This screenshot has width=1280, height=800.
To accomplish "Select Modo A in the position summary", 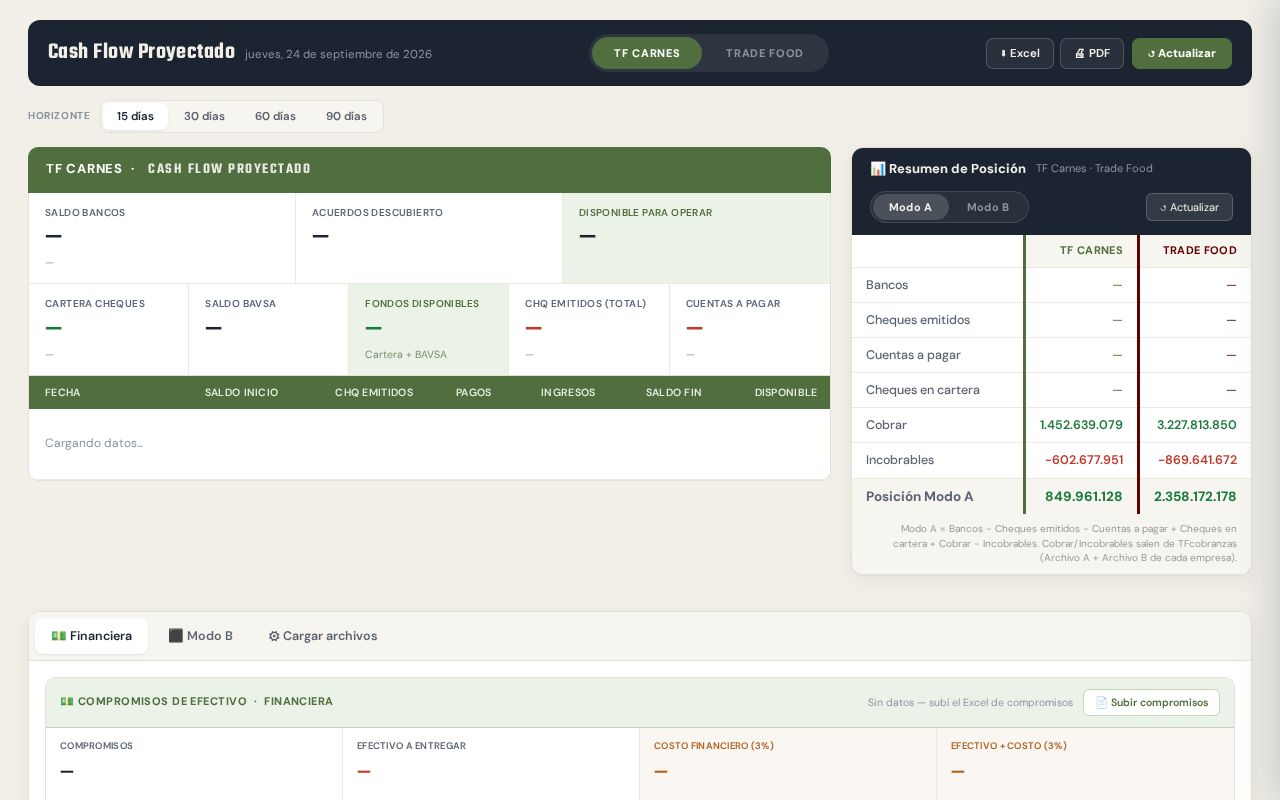I will [x=910, y=207].
